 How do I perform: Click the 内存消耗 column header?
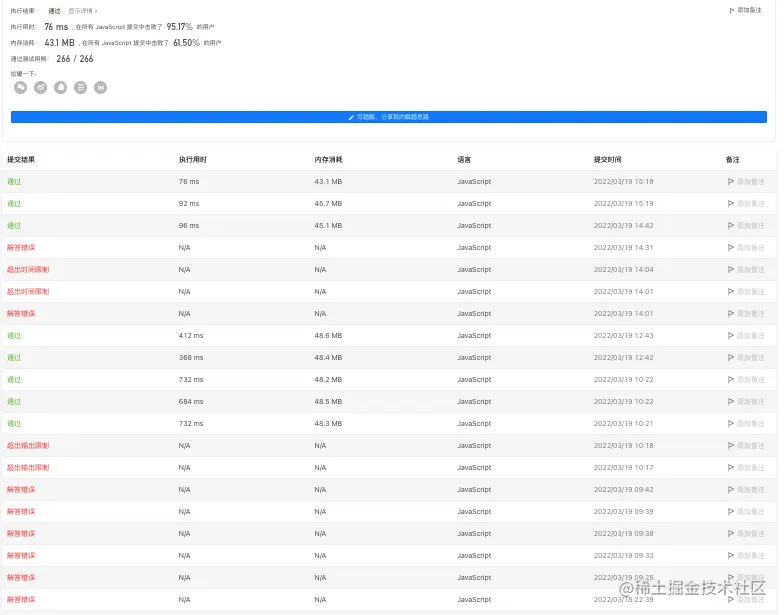(x=328, y=160)
